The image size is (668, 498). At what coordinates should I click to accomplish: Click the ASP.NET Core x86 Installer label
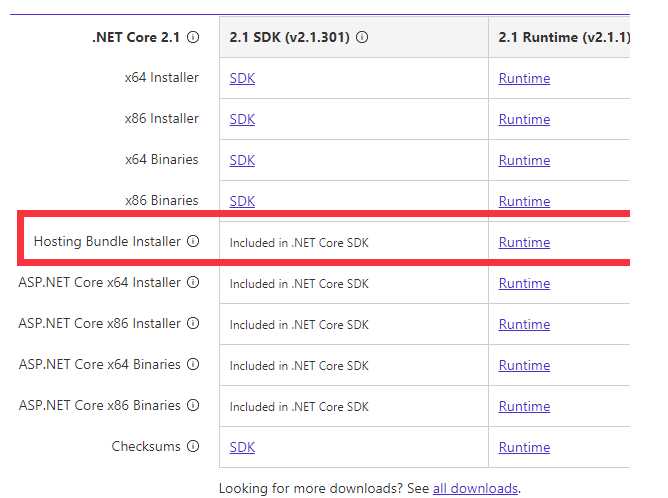click(100, 323)
